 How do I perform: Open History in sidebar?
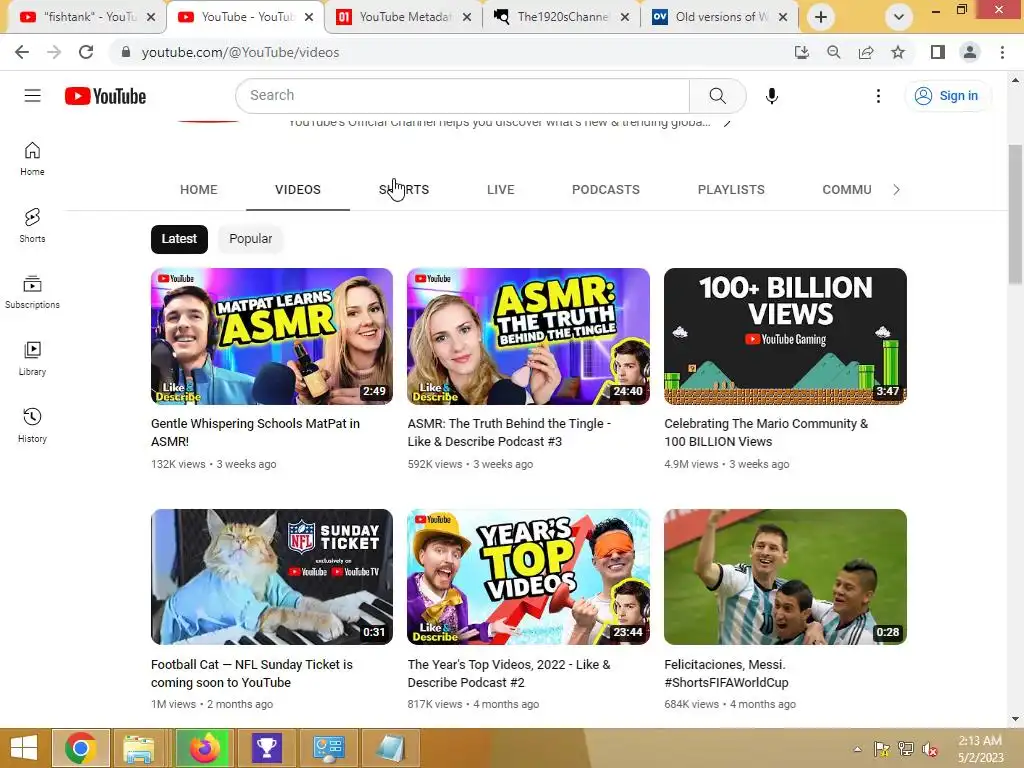click(x=32, y=425)
